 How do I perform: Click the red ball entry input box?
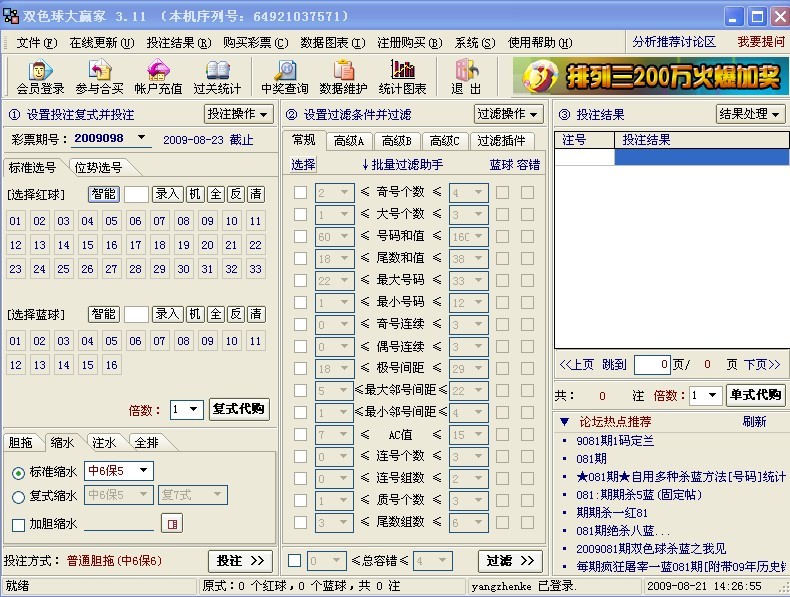pyautogui.click(x=136, y=194)
